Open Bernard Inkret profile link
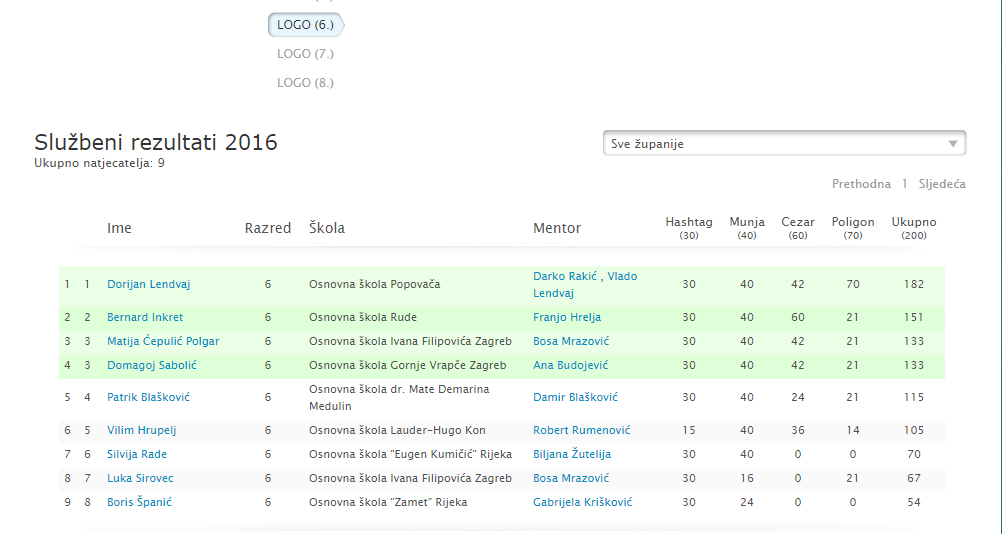 point(145,317)
